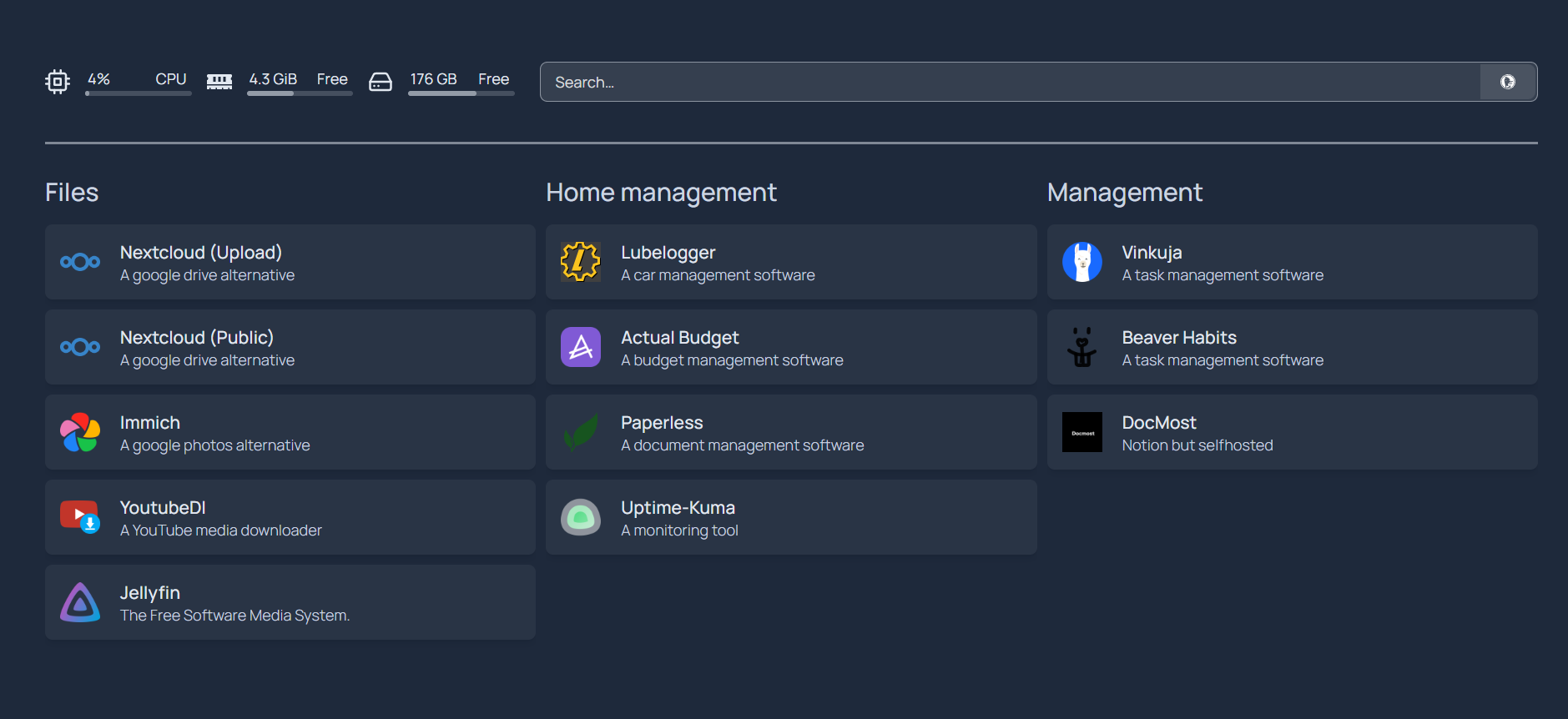This screenshot has height=719, width=1568.
Task: Click 'A google photos alternative' description
Action: click(x=215, y=445)
